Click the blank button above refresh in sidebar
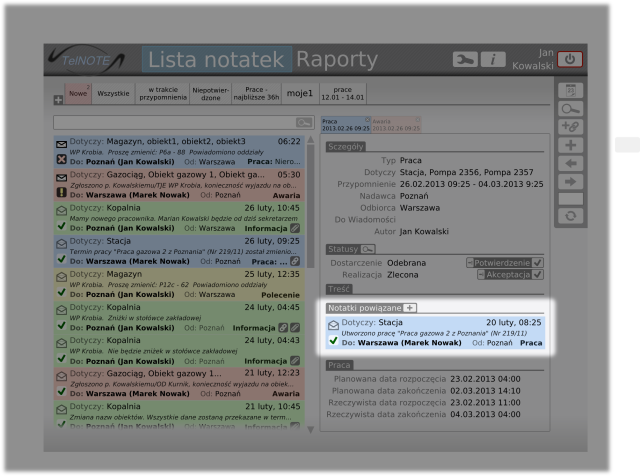Image resolution: width=640 pixels, height=476 pixels. tap(571, 199)
